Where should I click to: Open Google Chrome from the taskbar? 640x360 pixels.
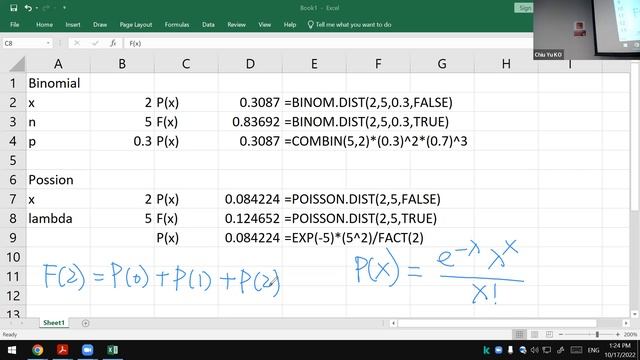pos(38,350)
